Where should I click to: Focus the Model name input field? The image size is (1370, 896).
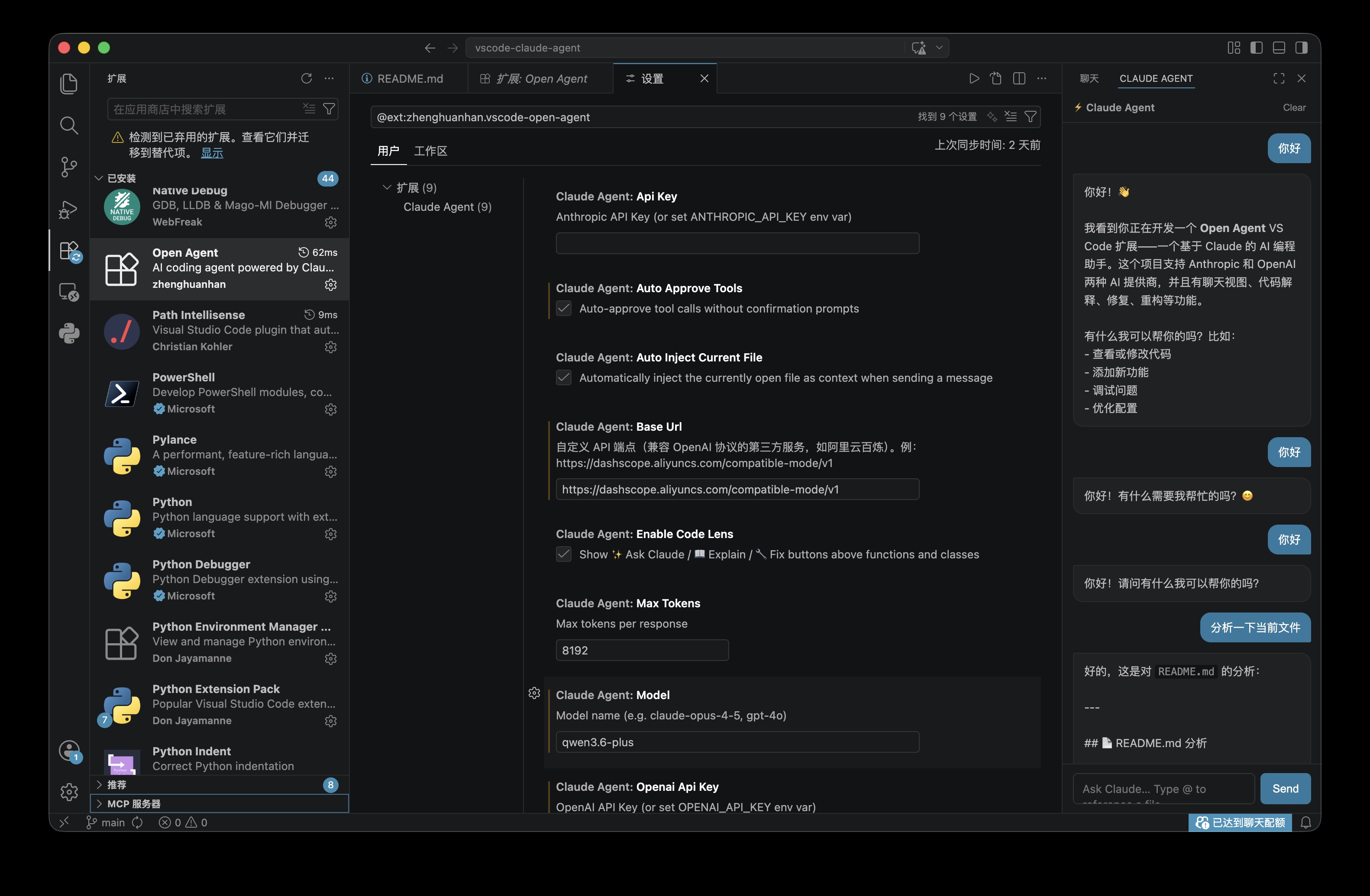pyautogui.click(x=737, y=742)
